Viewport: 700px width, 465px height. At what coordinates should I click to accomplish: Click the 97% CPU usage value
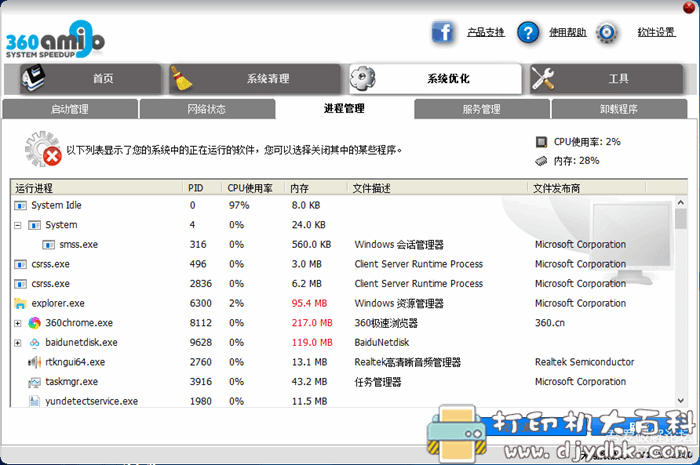click(x=239, y=206)
